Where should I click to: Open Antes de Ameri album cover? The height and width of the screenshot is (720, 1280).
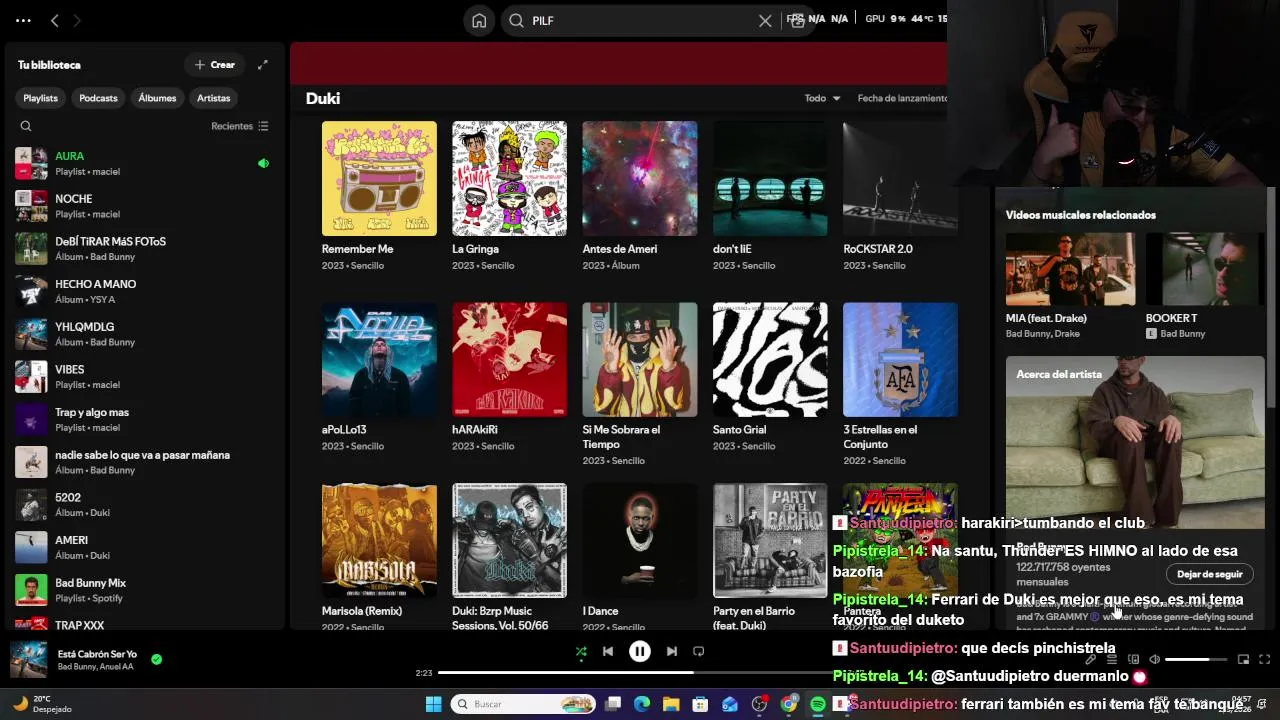pos(640,178)
